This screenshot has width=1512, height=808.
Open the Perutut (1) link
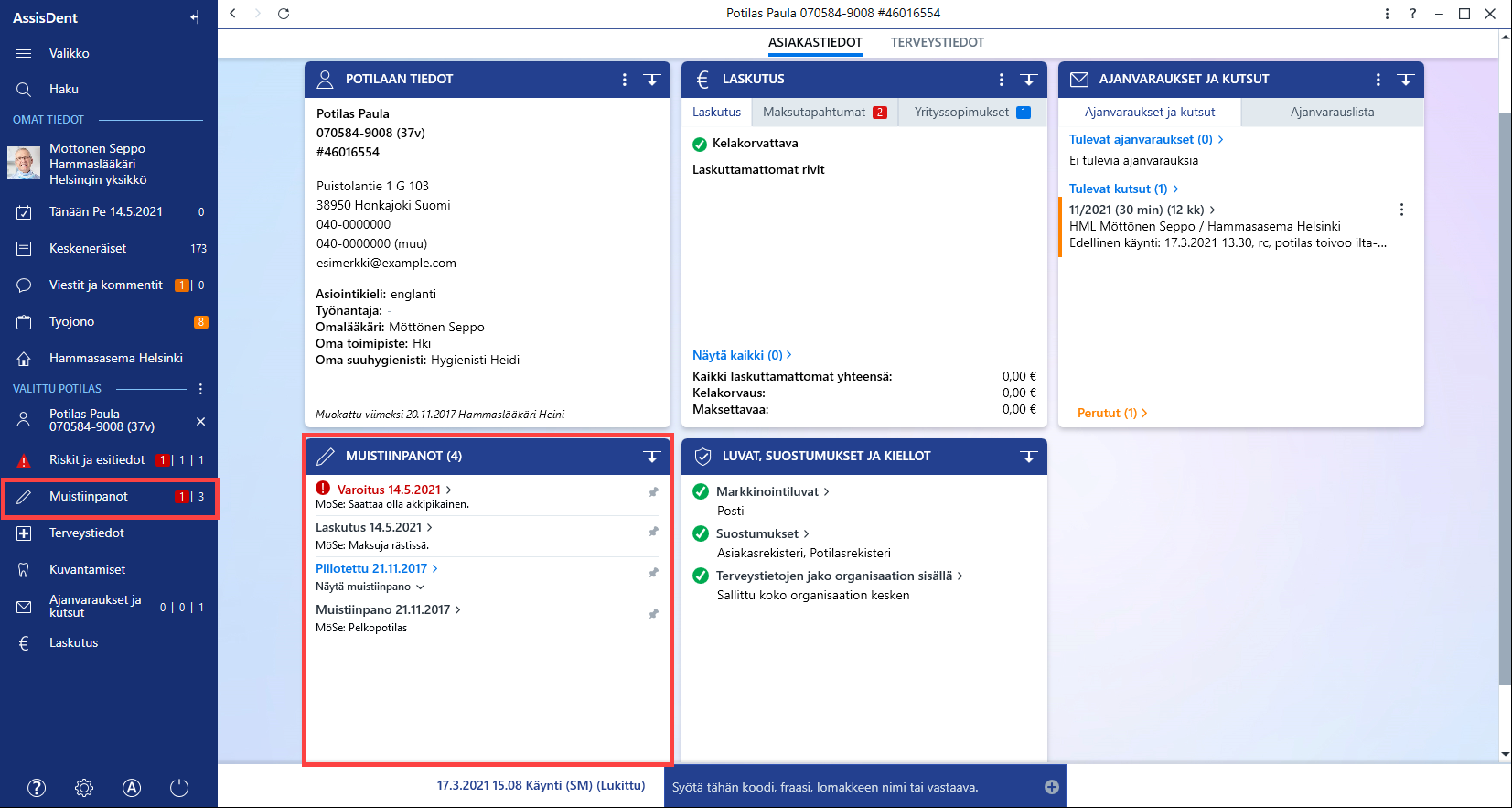[1112, 413]
